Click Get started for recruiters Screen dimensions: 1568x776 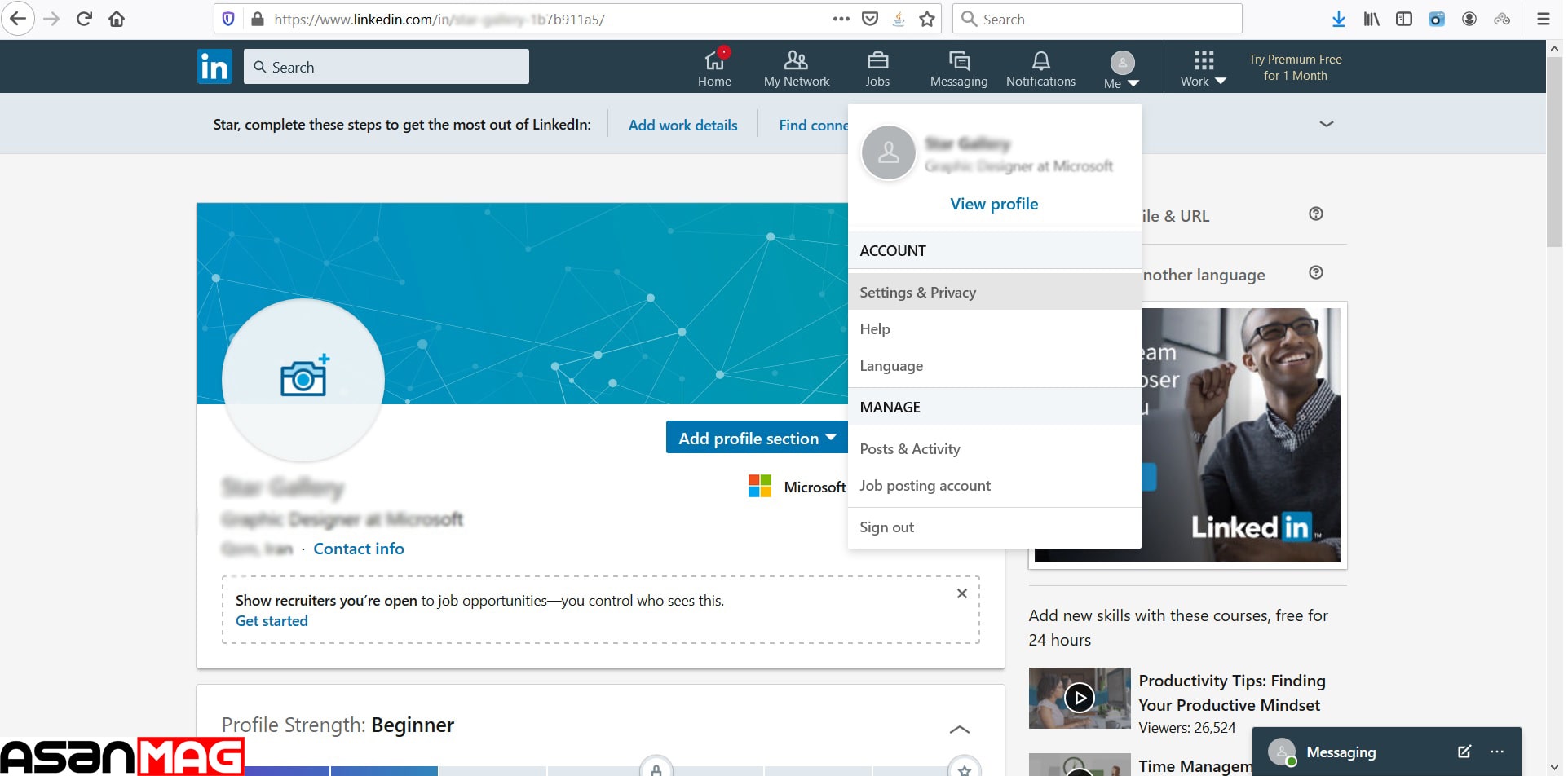pos(272,621)
